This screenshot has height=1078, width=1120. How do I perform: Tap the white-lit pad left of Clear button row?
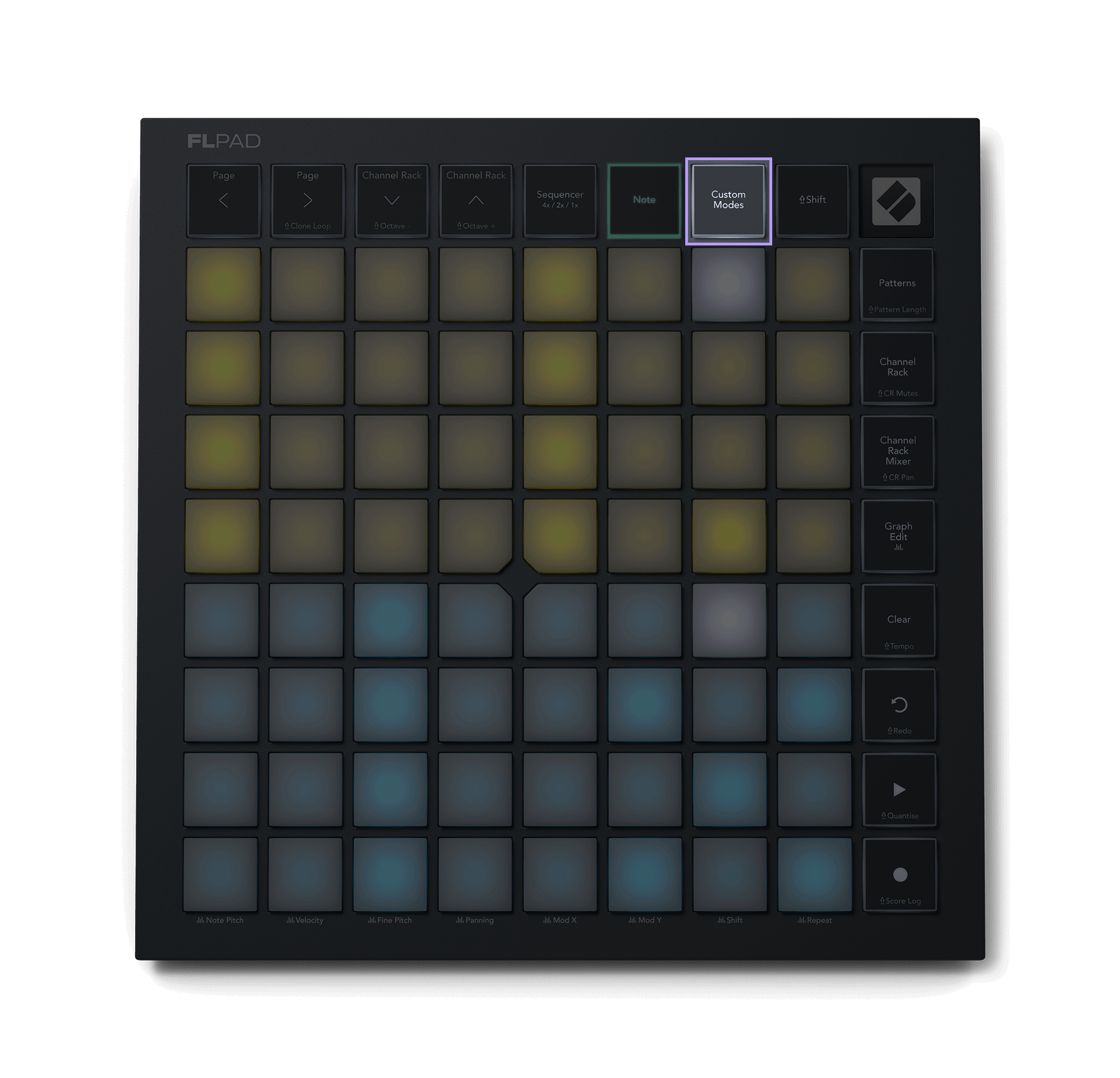tap(729, 620)
